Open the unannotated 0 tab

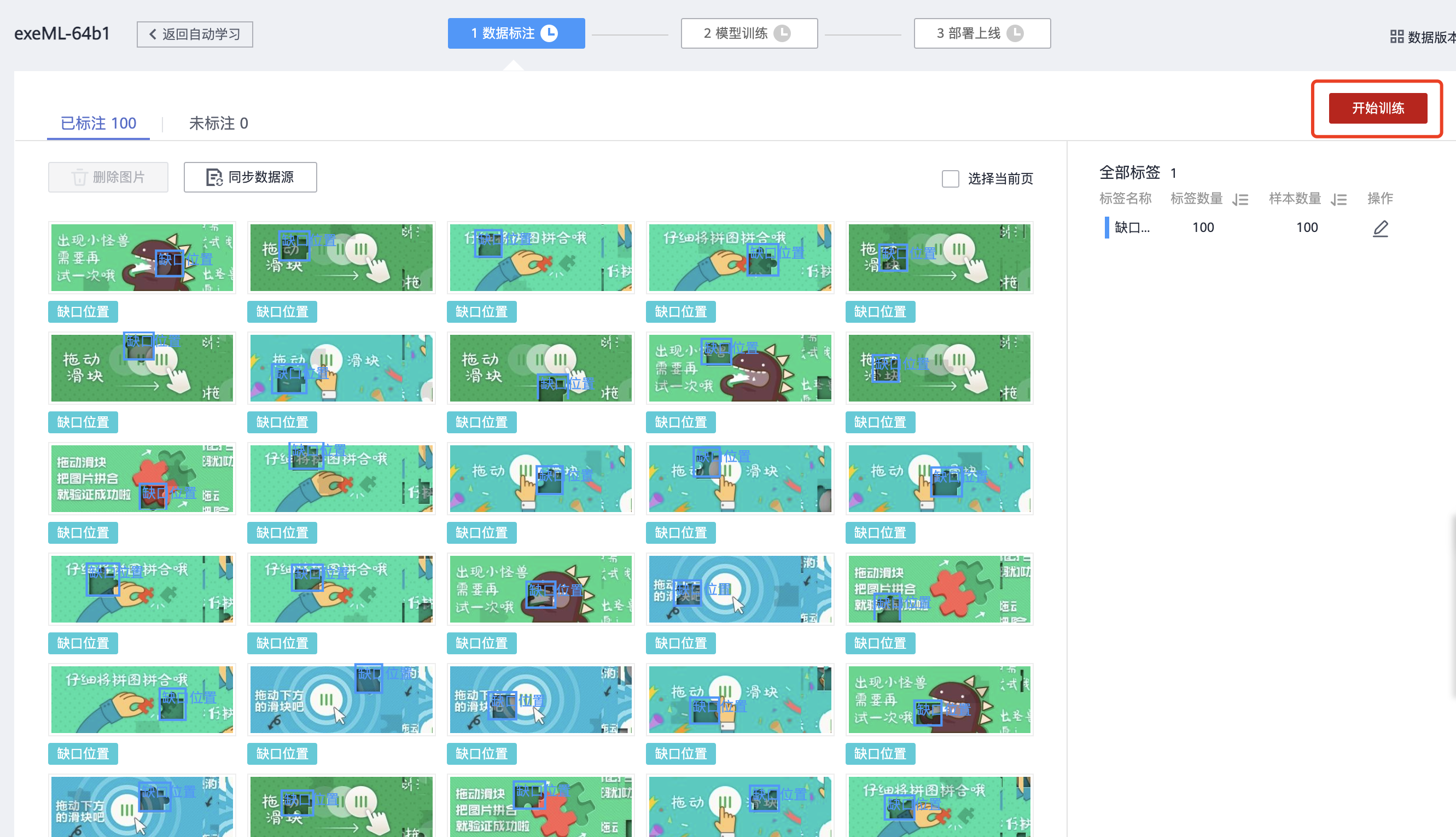218,123
